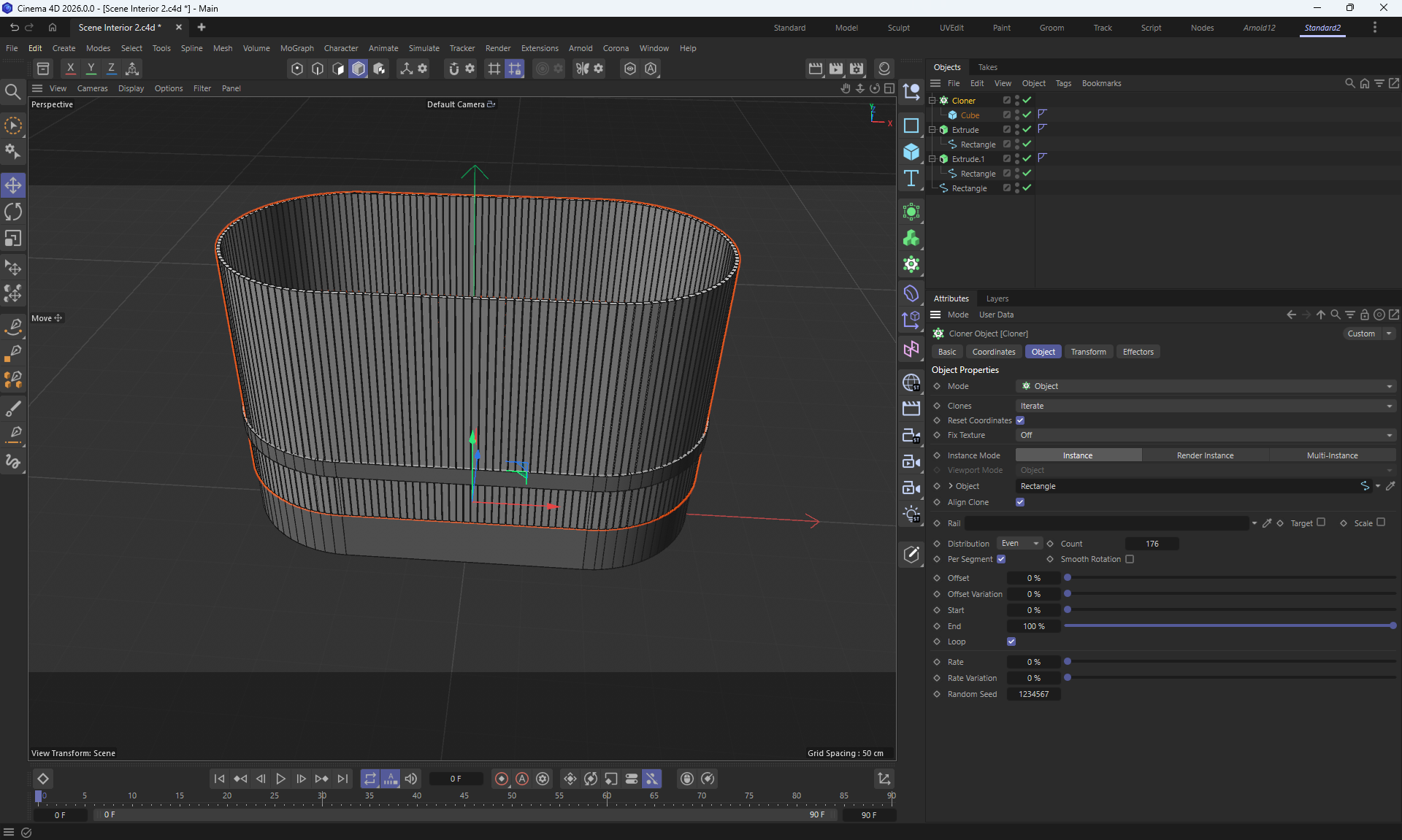The image size is (1402, 840).
Task: Open the Distribution Even dropdown
Action: pos(1019,544)
